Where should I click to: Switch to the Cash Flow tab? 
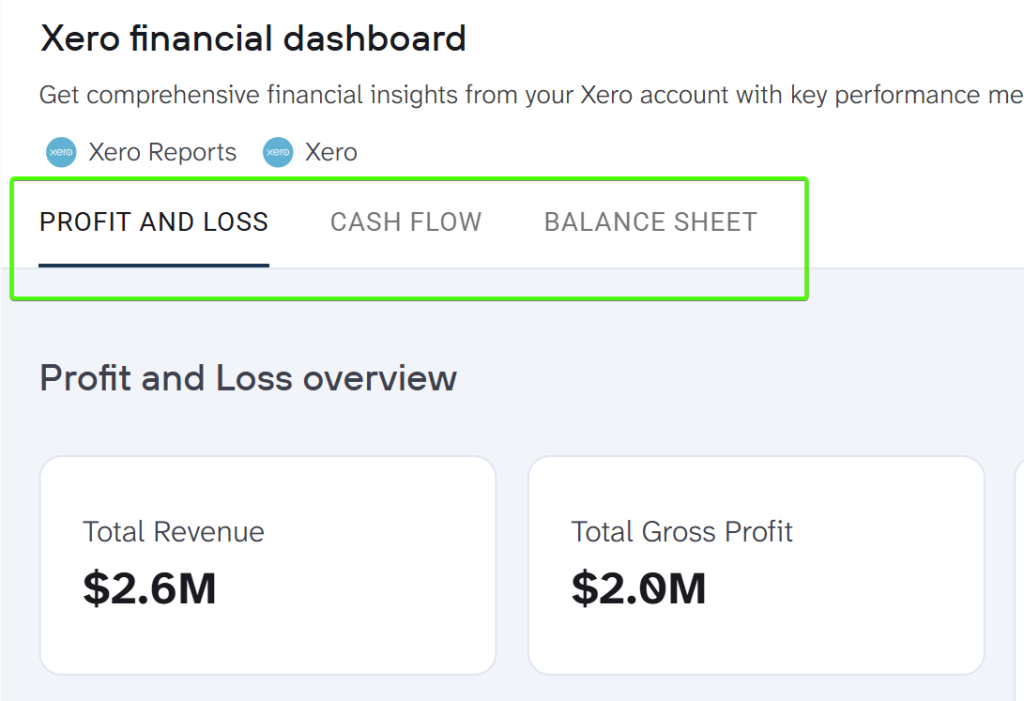(406, 222)
